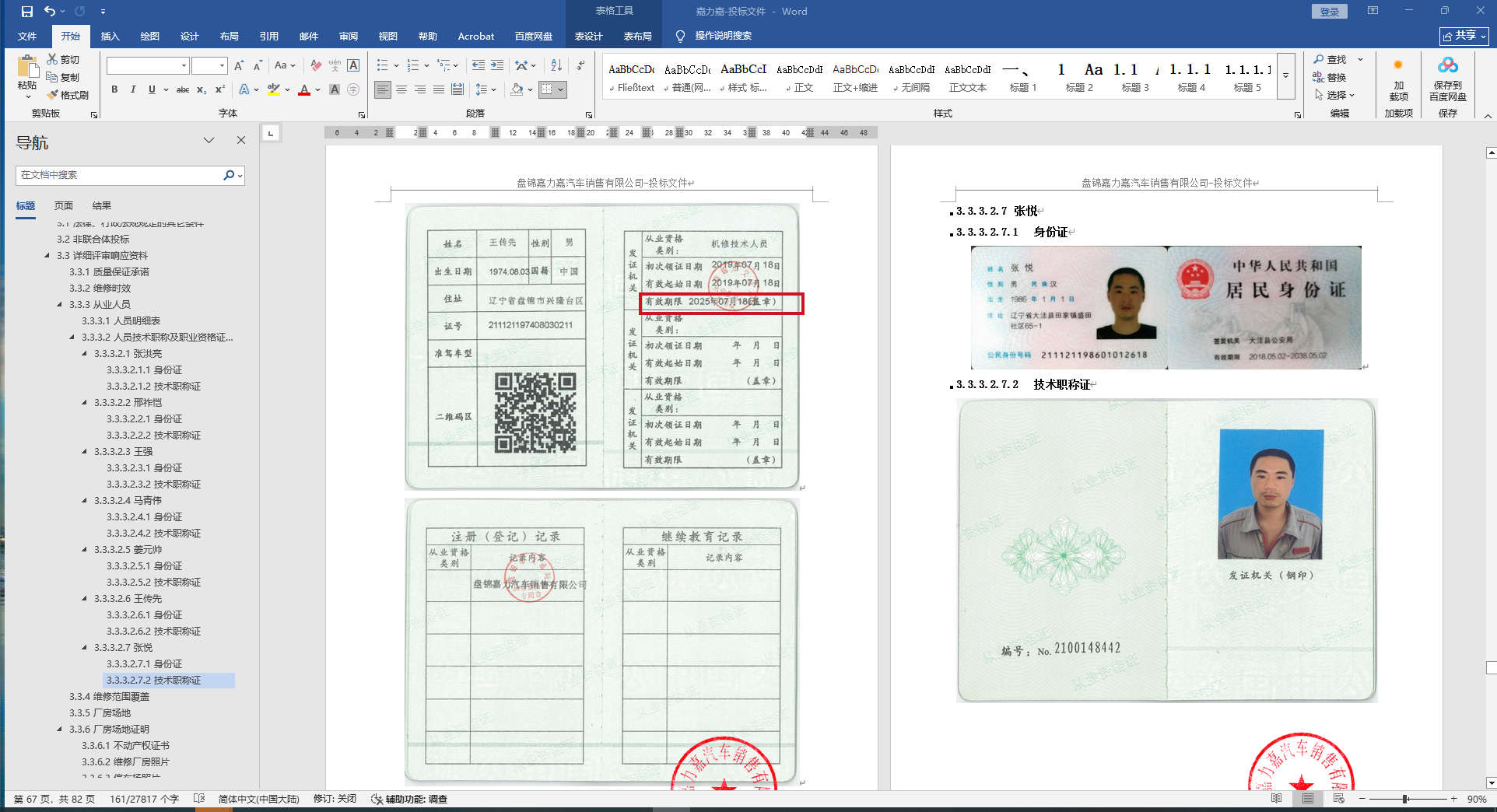Cut selection with 剪切
The width and height of the screenshot is (1497, 812).
(x=63, y=59)
